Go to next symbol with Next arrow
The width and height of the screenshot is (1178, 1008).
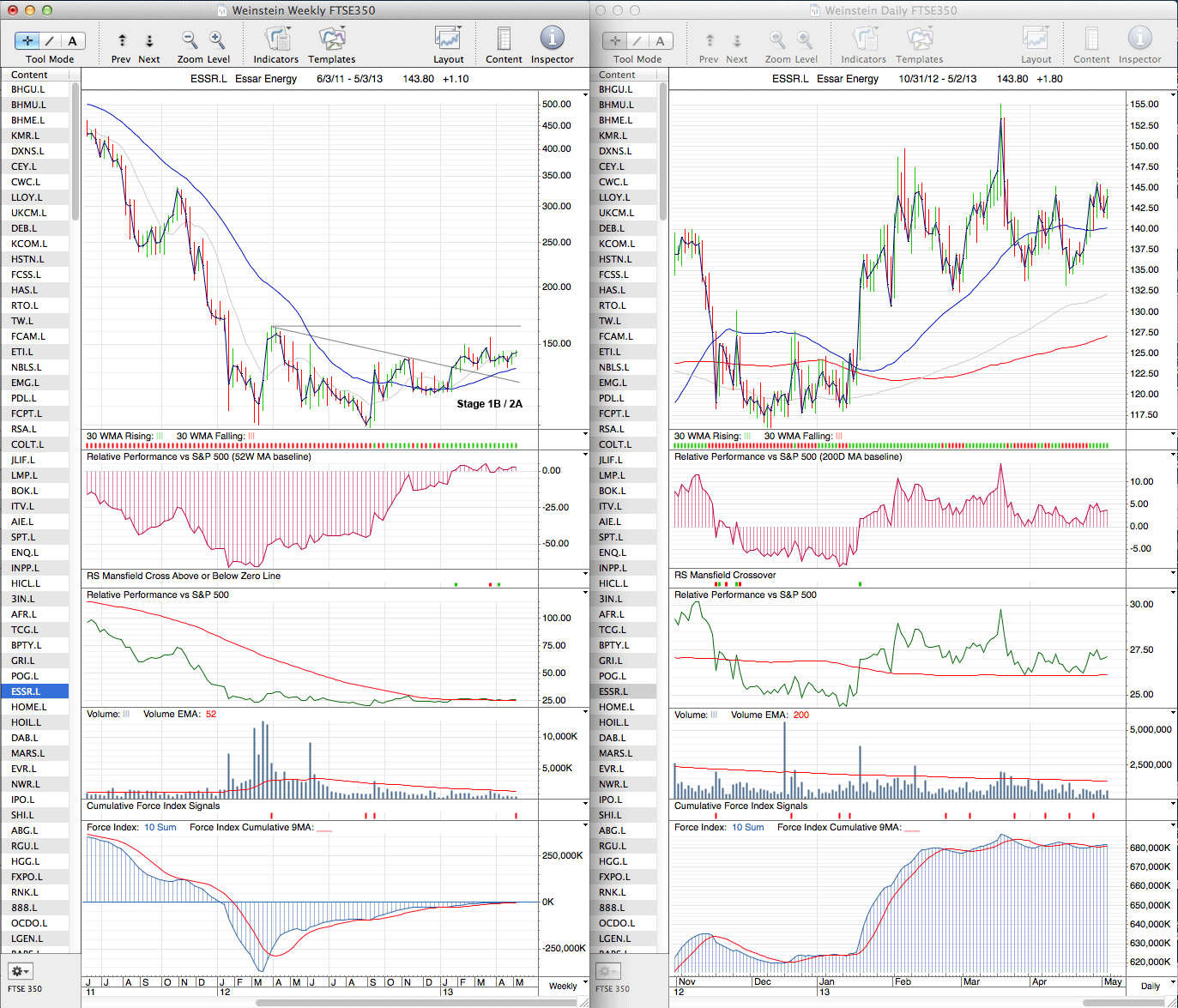tap(149, 40)
